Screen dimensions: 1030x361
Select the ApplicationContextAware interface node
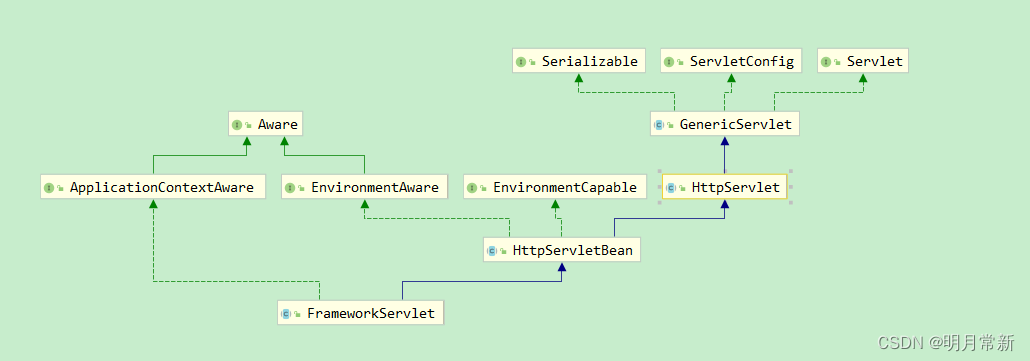click(x=153, y=187)
